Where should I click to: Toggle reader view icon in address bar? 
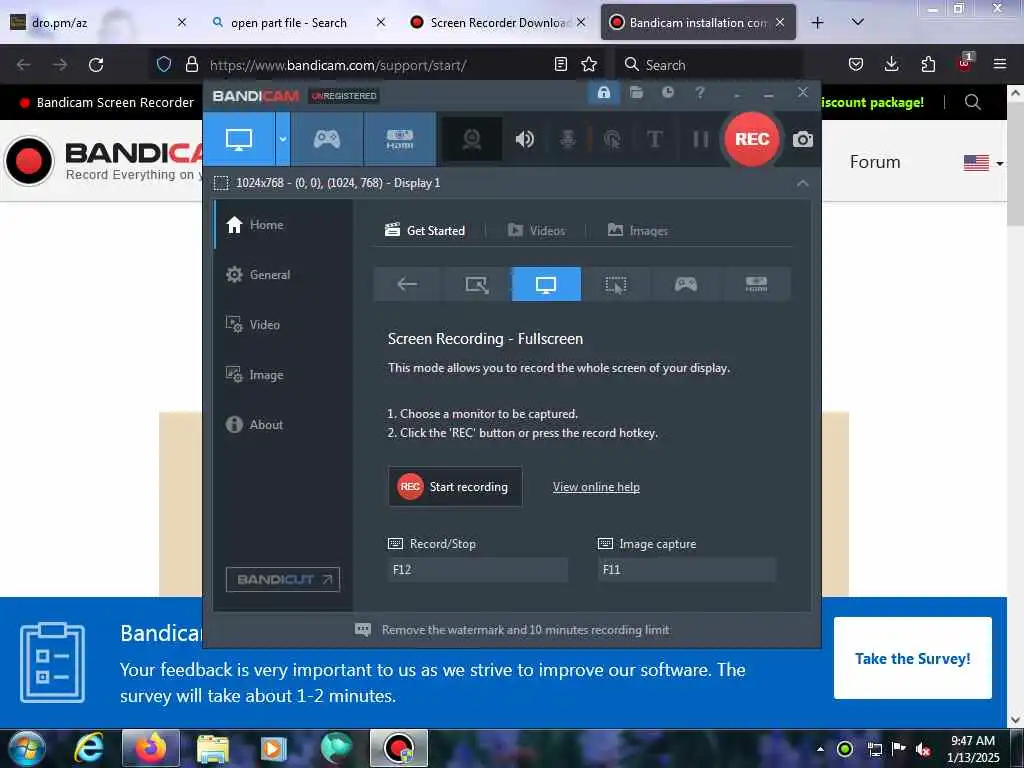560,65
